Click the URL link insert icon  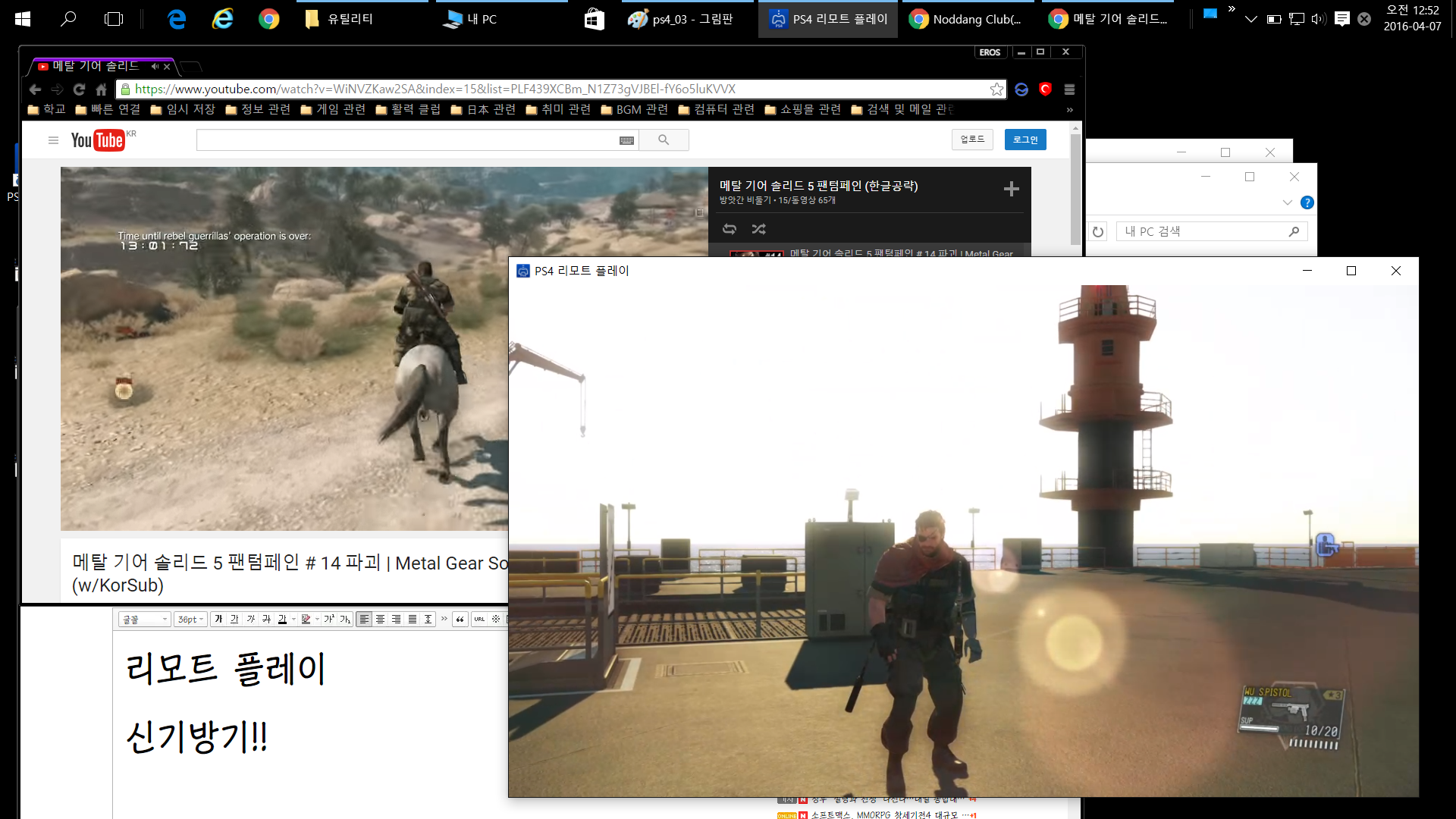tap(479, 619)
